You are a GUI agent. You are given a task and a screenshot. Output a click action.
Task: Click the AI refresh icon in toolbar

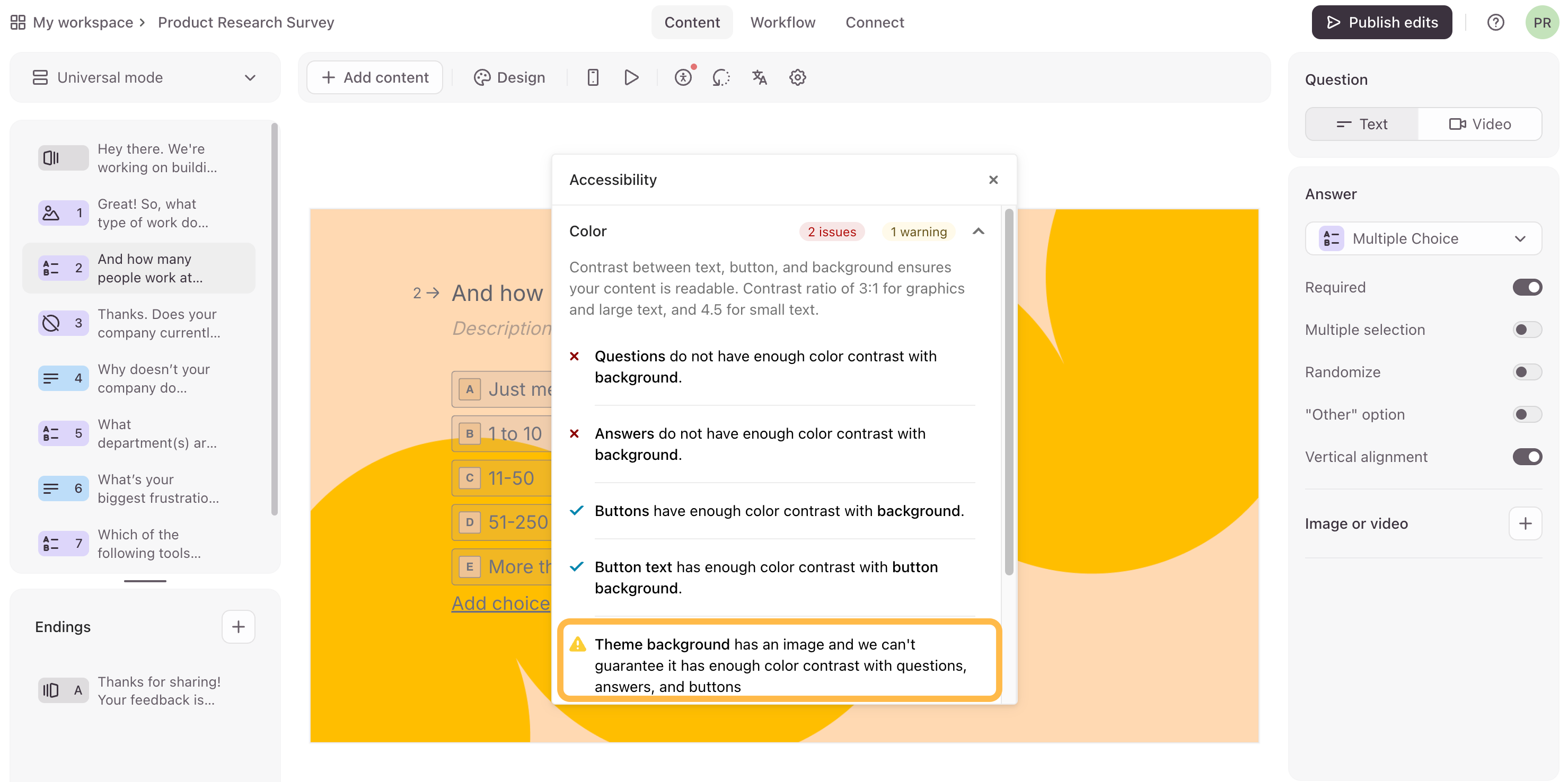point(721,77)
